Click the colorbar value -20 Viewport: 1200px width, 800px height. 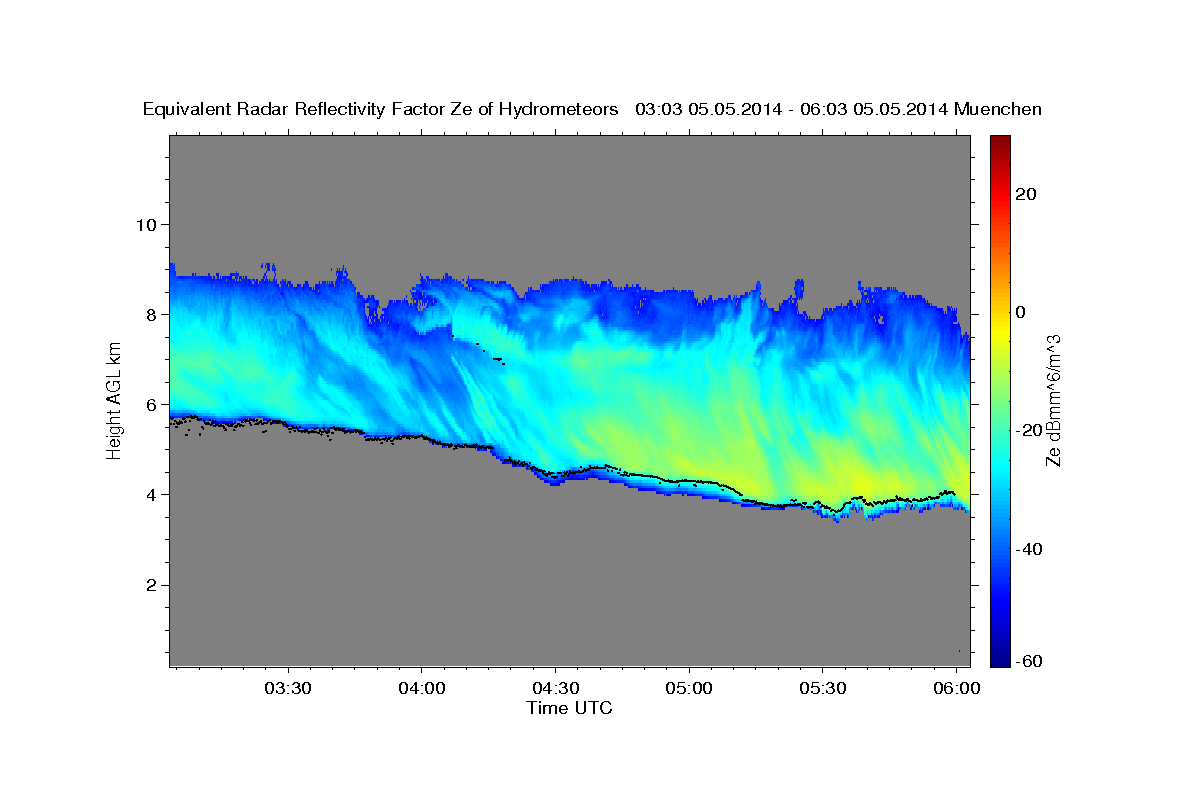[x=1028, y=430]
